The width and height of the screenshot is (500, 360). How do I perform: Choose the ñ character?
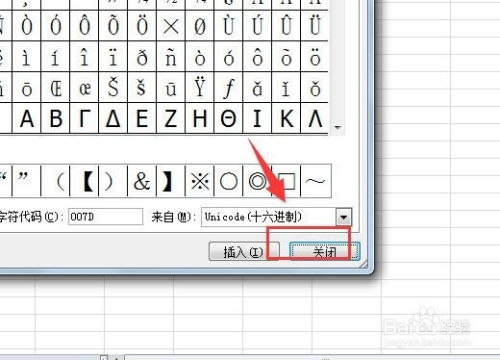point(171,56)
